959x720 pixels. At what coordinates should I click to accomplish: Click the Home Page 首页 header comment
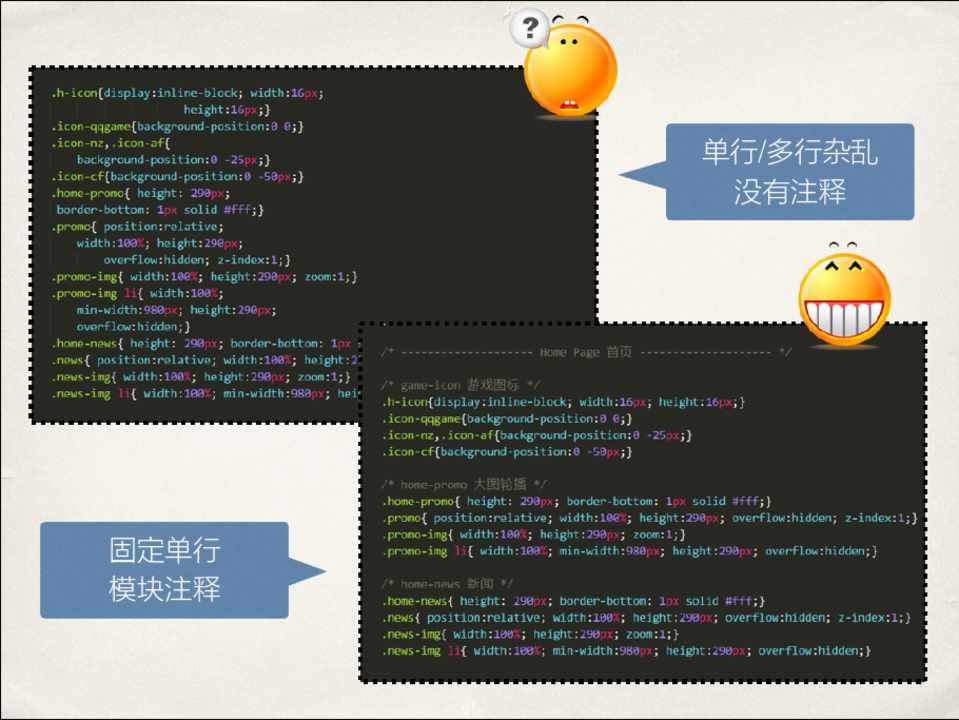[586, 352]
